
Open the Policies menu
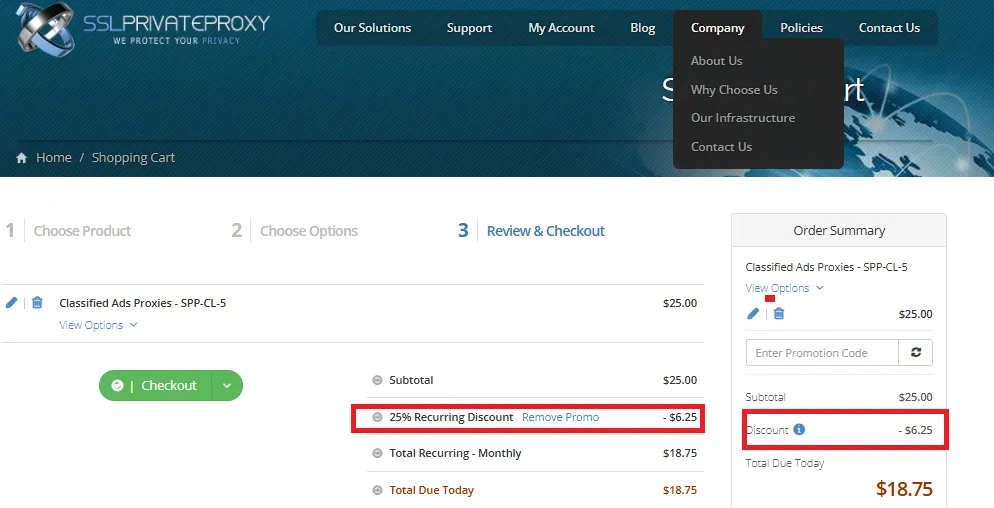click(x=801, y=28)
